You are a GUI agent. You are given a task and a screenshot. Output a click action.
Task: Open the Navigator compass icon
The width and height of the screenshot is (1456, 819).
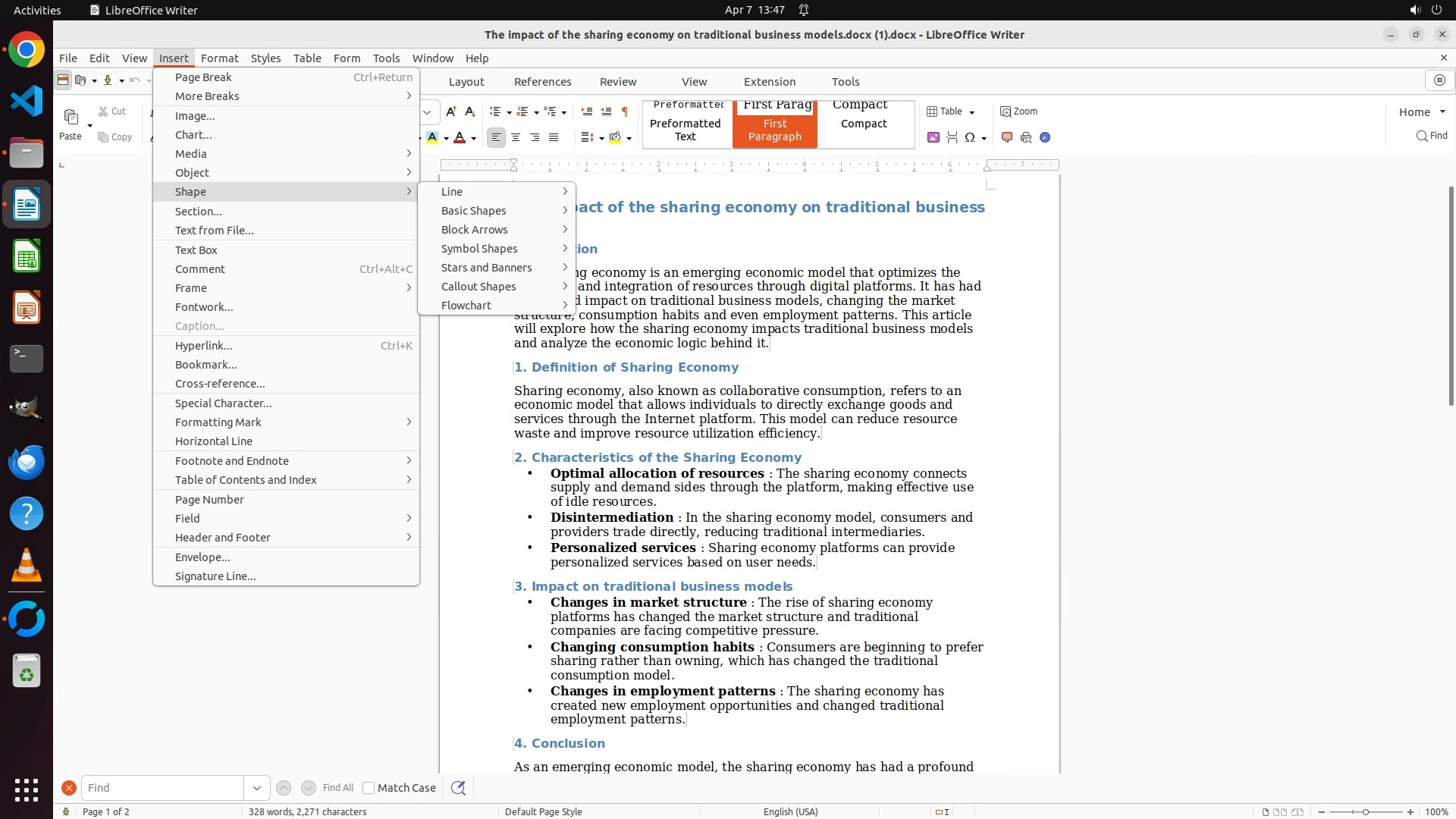[1045, 137]
